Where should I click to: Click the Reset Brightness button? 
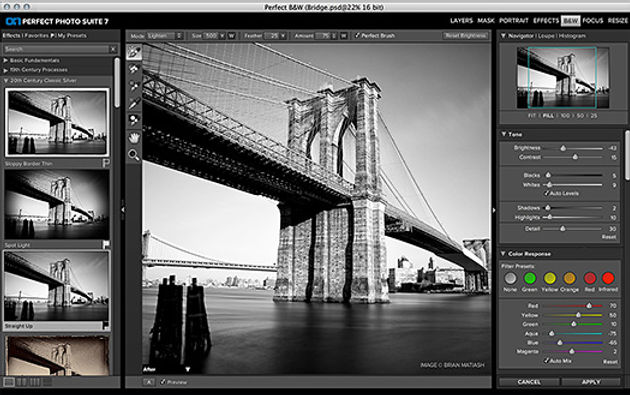pyautogui.click(x=466, y=36)
